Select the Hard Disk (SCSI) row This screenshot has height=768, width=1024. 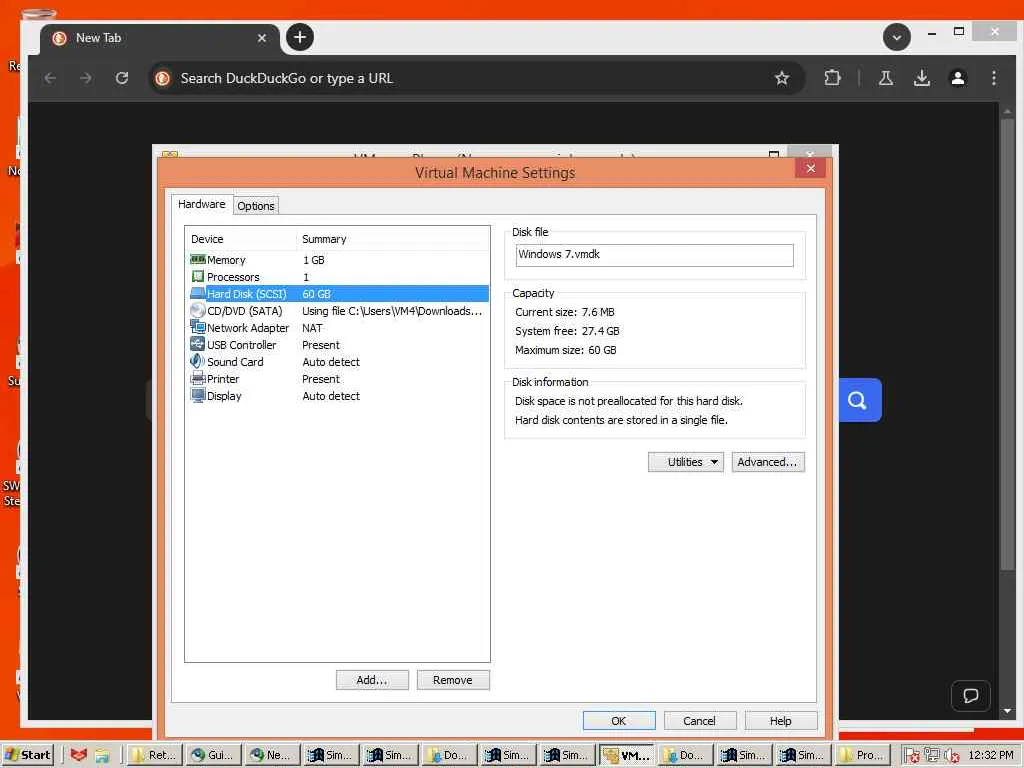coord(339,294)
